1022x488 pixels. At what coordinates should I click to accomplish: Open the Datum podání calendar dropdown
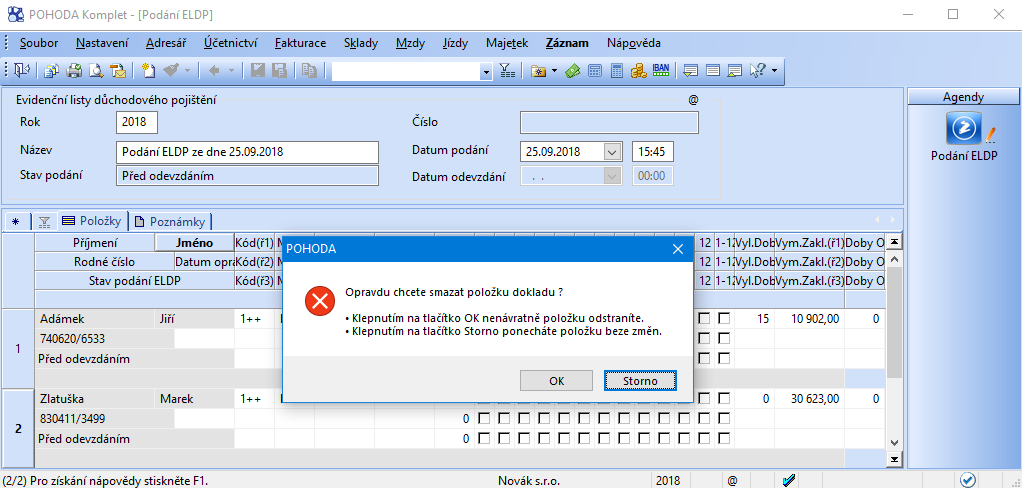[x=612, y=152]
